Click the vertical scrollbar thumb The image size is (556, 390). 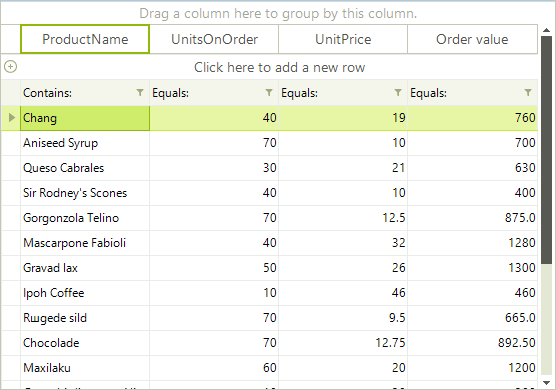[546, 150]
